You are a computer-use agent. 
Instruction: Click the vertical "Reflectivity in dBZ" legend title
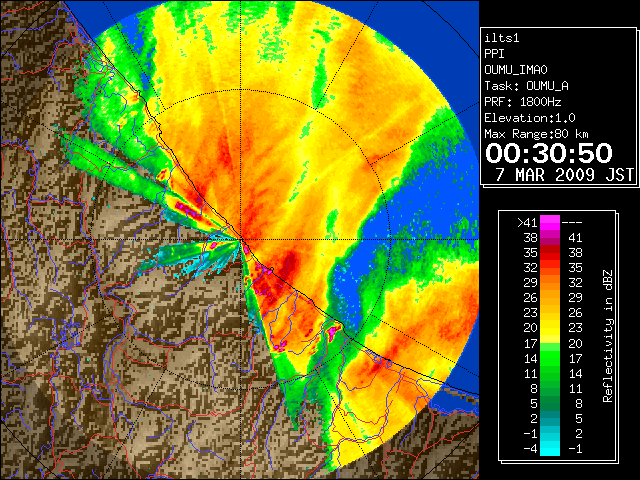click(608, 336)
